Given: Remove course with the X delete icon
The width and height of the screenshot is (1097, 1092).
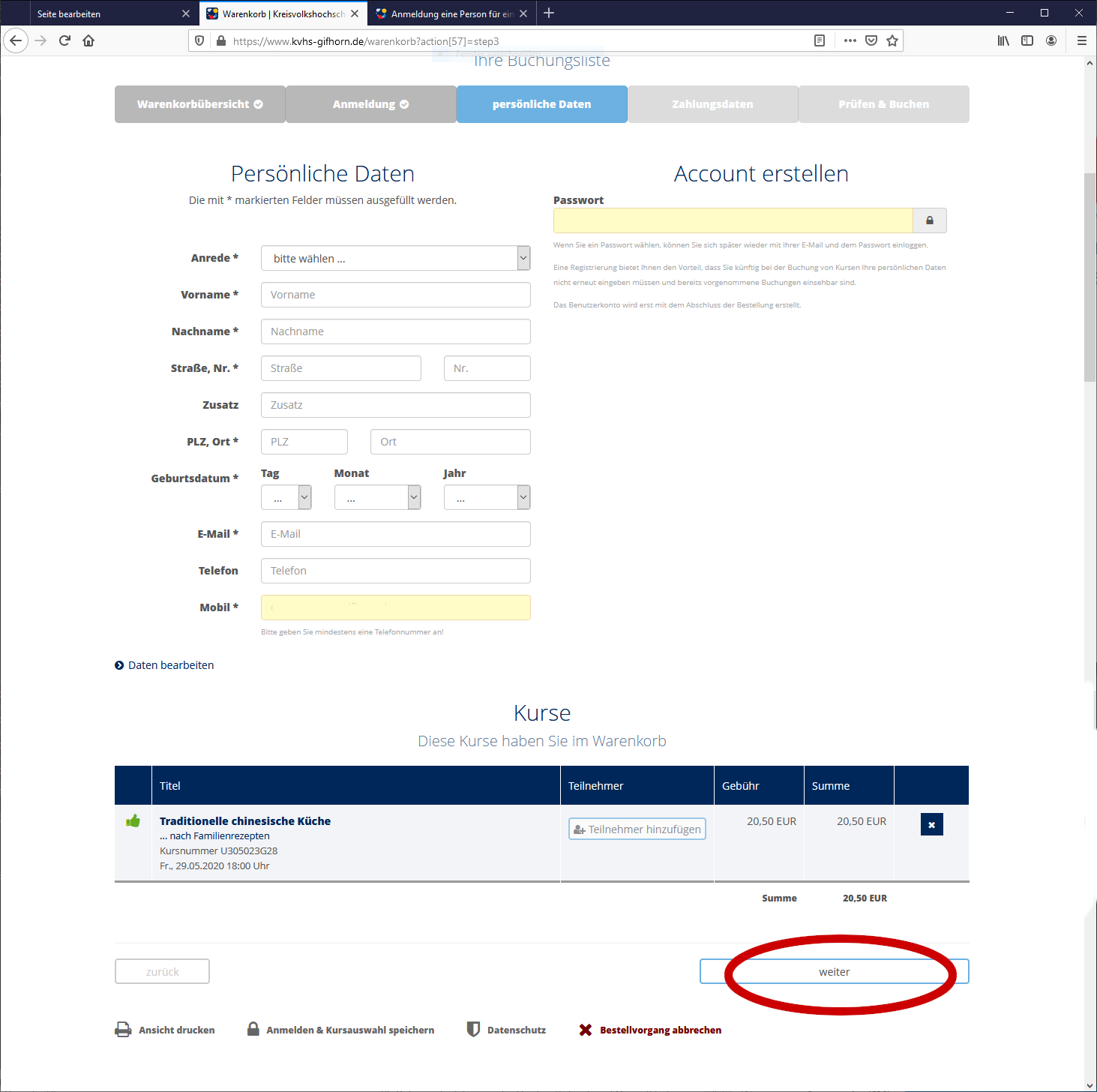Looking at the screenshot, I should (x=931, y=824).
